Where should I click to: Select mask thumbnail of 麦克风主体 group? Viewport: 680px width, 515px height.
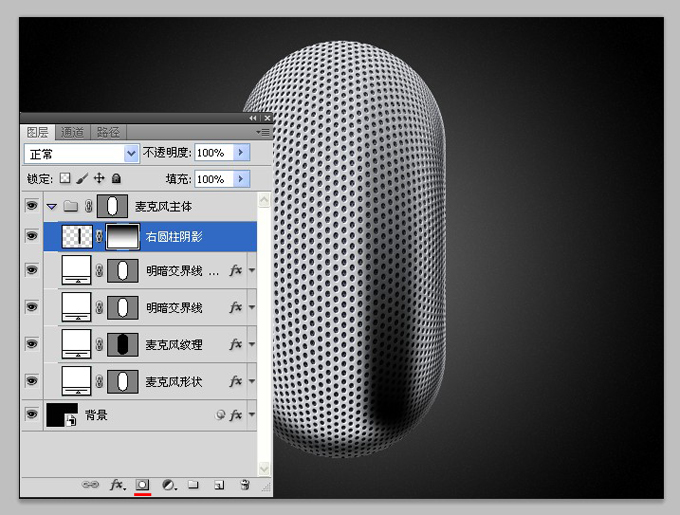[112, 206]
